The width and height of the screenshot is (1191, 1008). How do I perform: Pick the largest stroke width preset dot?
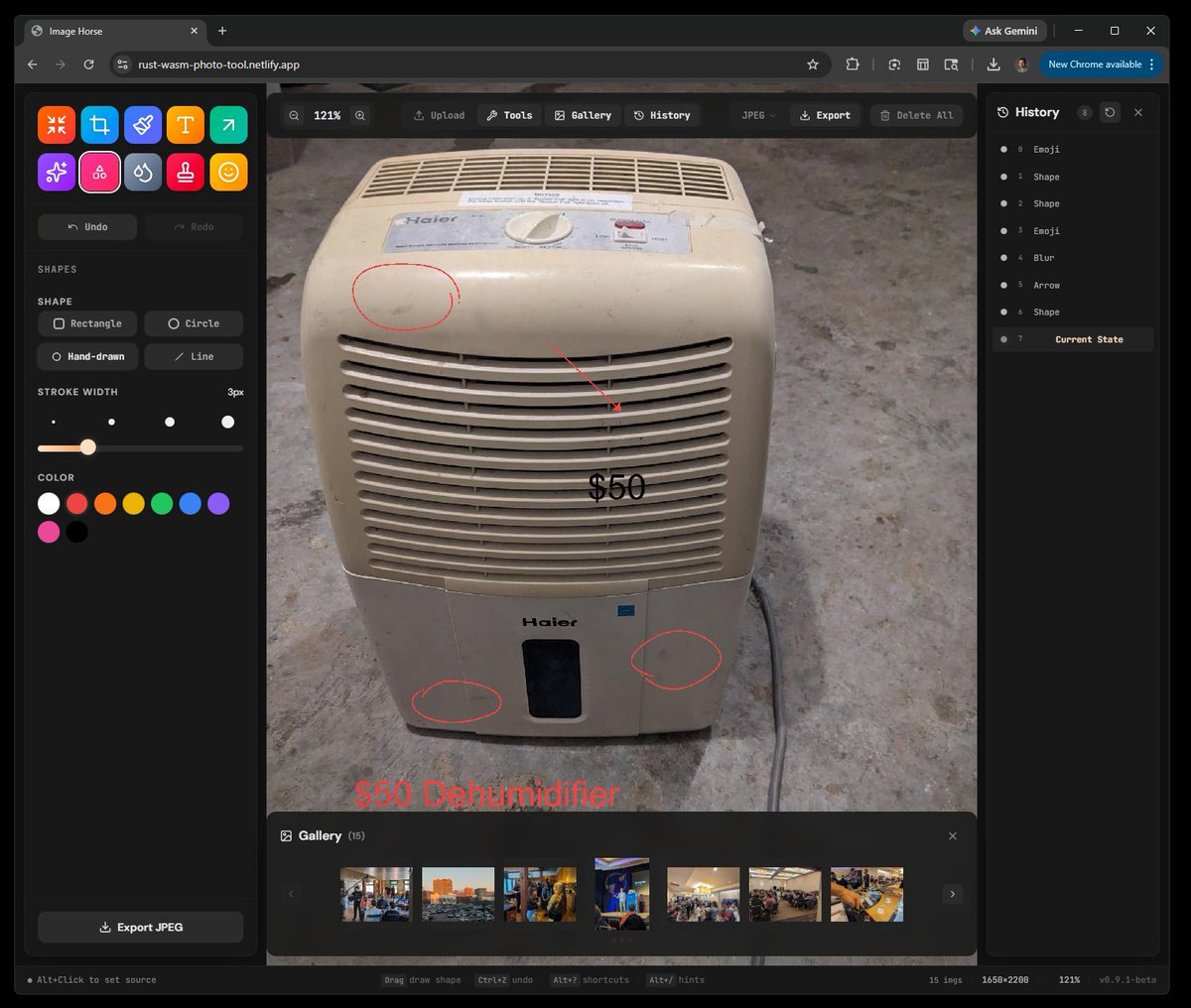tap(227, 423)
